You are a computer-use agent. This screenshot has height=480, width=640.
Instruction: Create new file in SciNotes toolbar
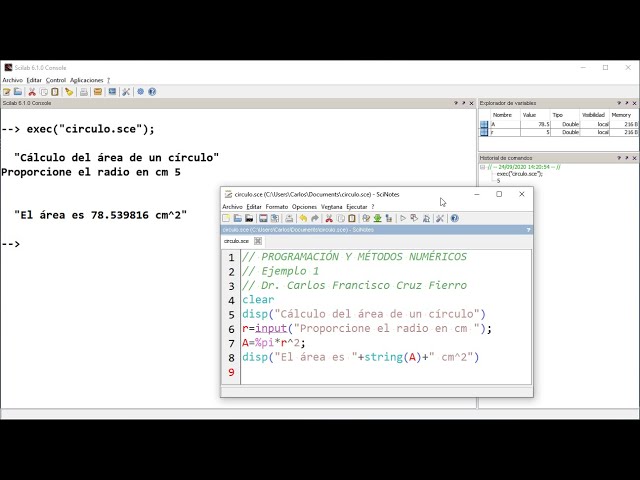coord(226,218)
